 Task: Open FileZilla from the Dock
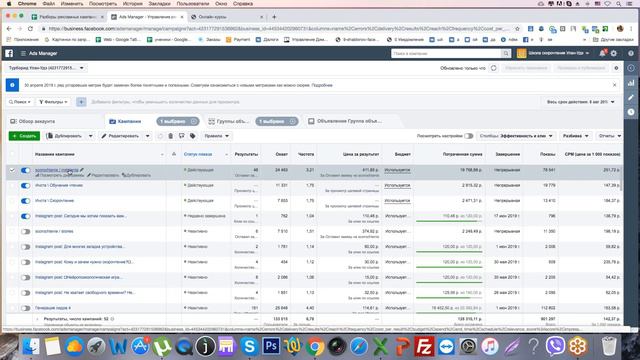pyautogui.click(x=424, y=346)
